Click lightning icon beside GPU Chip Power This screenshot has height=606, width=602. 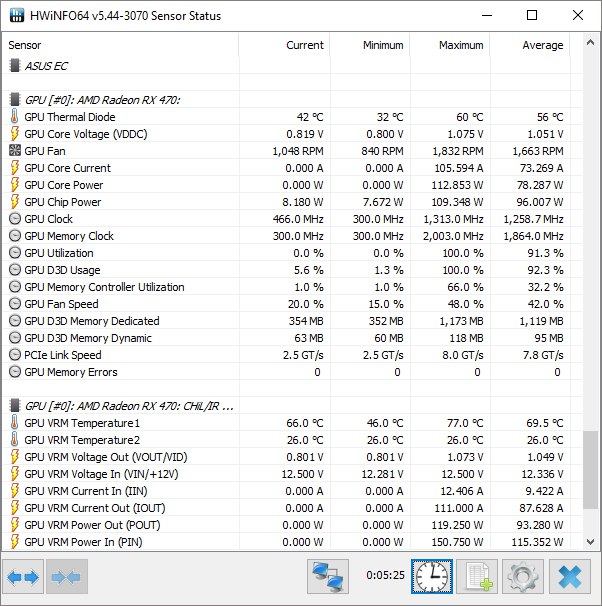(x=15, y=202)
